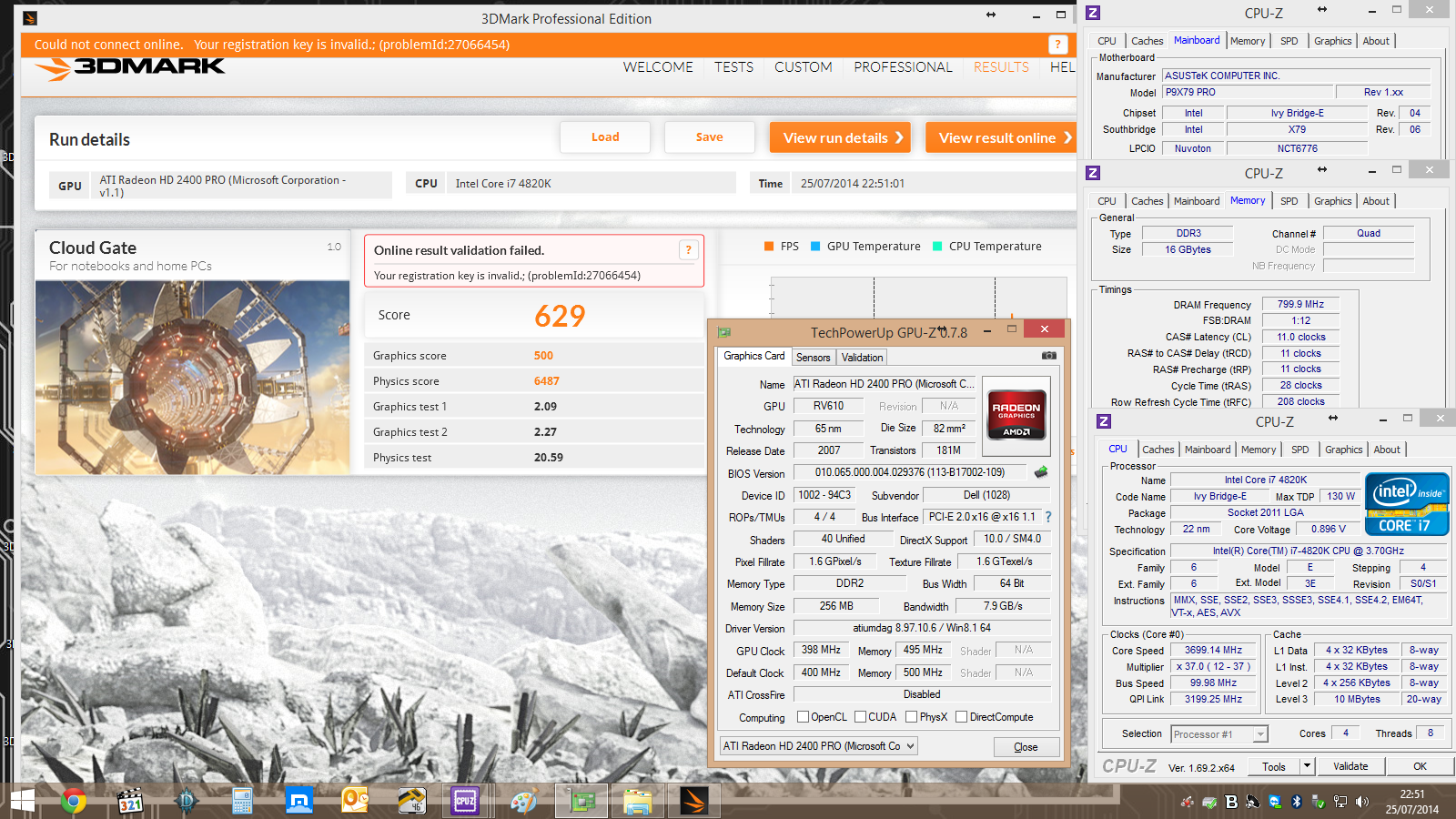Save BIOS using chip icon beside BIOS Version
This screenshot has height=819, width=1456.
pos(1041,472)
